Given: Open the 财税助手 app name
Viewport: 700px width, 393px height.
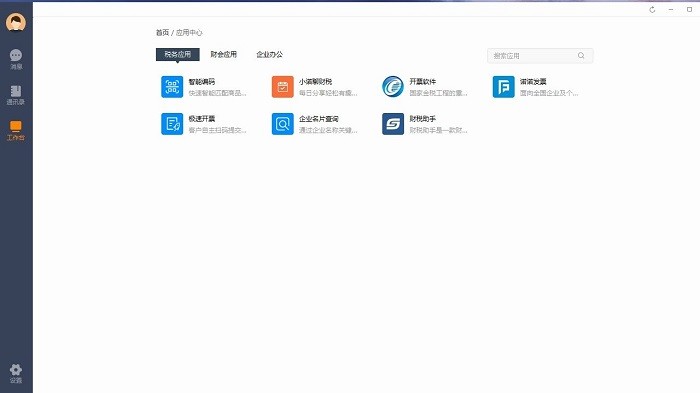Looking at the screenshot, I should [x=423, y=119].
